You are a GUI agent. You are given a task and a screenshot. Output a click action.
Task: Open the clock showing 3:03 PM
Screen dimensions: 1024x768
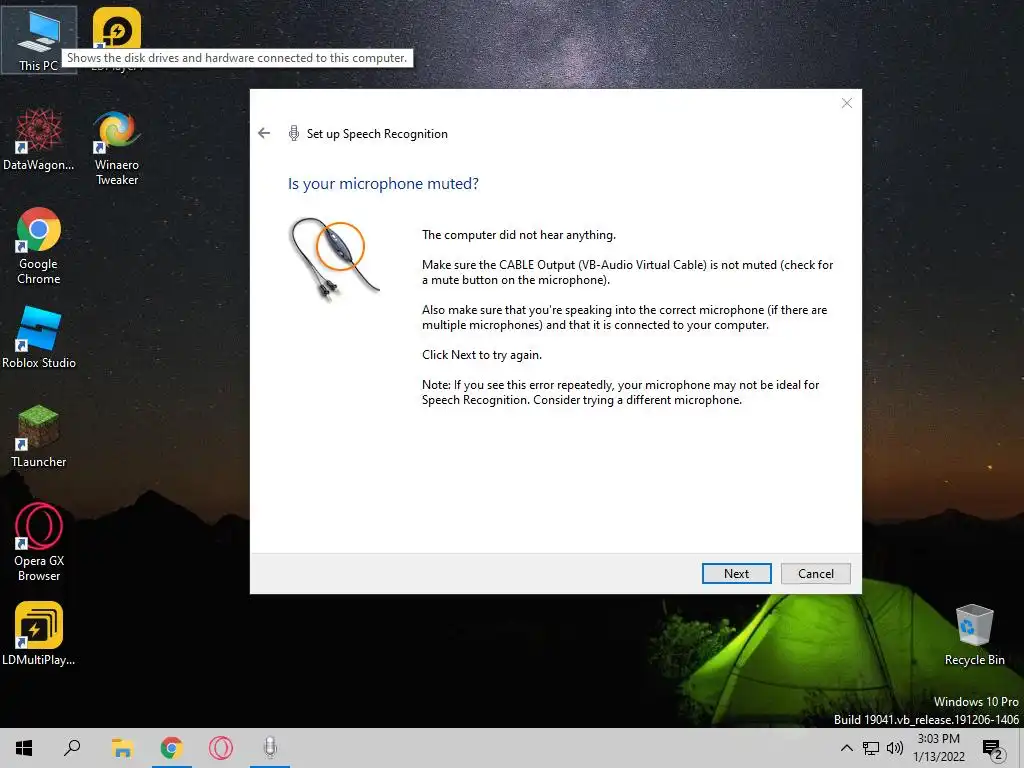pyautogui.click(x=938, y=748)
